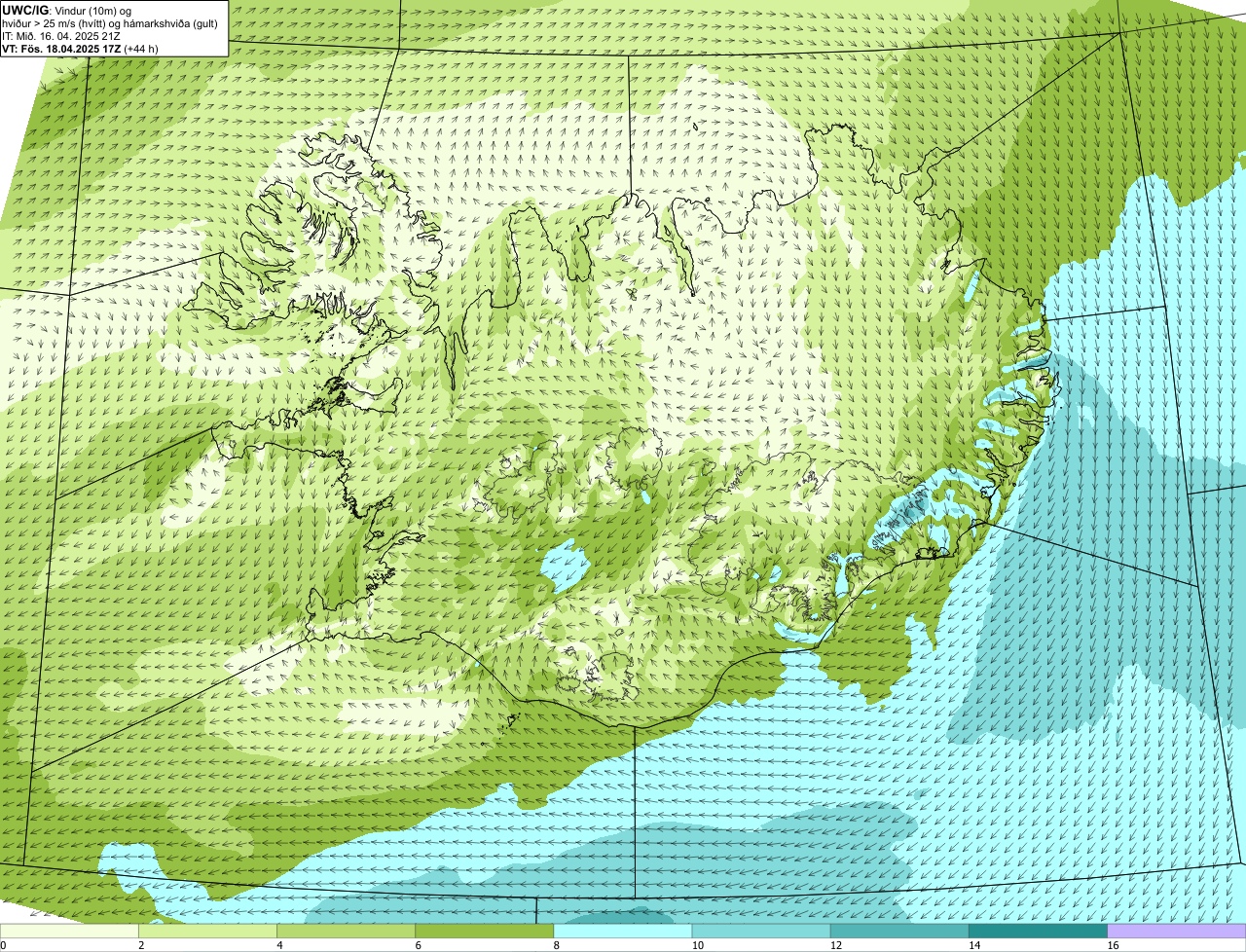Click the light cyan 8–10 legend swatch

623,932
